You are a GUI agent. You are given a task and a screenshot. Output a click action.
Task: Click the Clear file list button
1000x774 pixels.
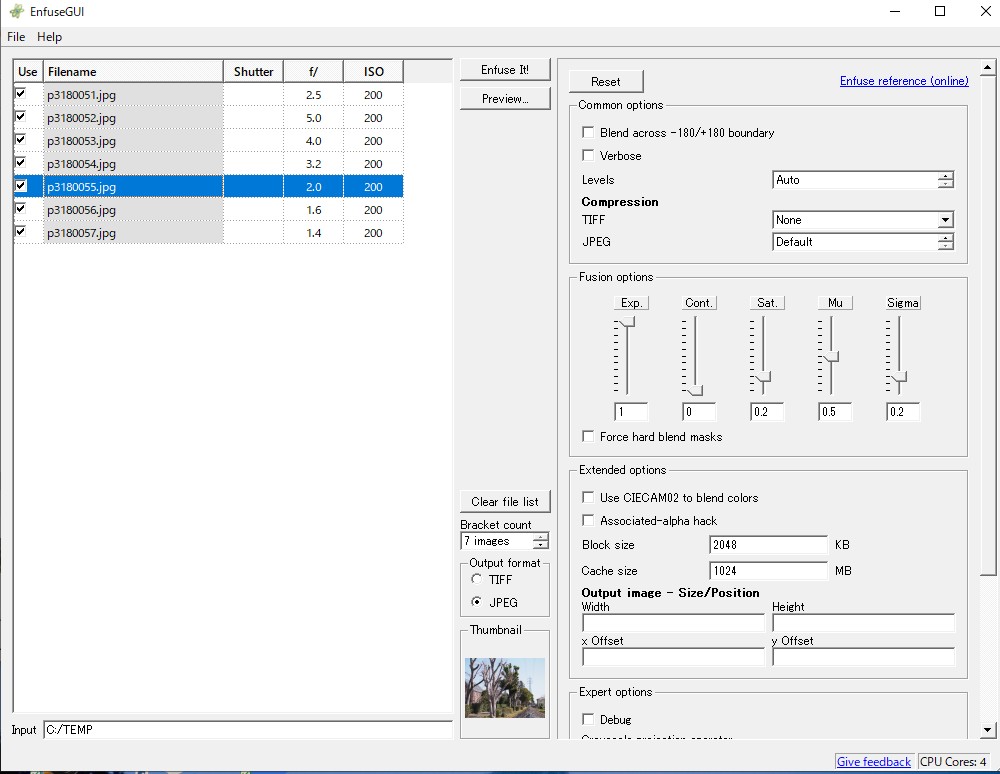pyautogui.click(x=505, y=502)
